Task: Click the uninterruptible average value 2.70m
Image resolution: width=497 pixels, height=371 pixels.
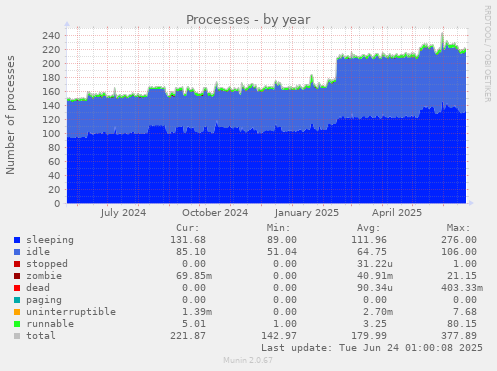Action: (378, 312)
